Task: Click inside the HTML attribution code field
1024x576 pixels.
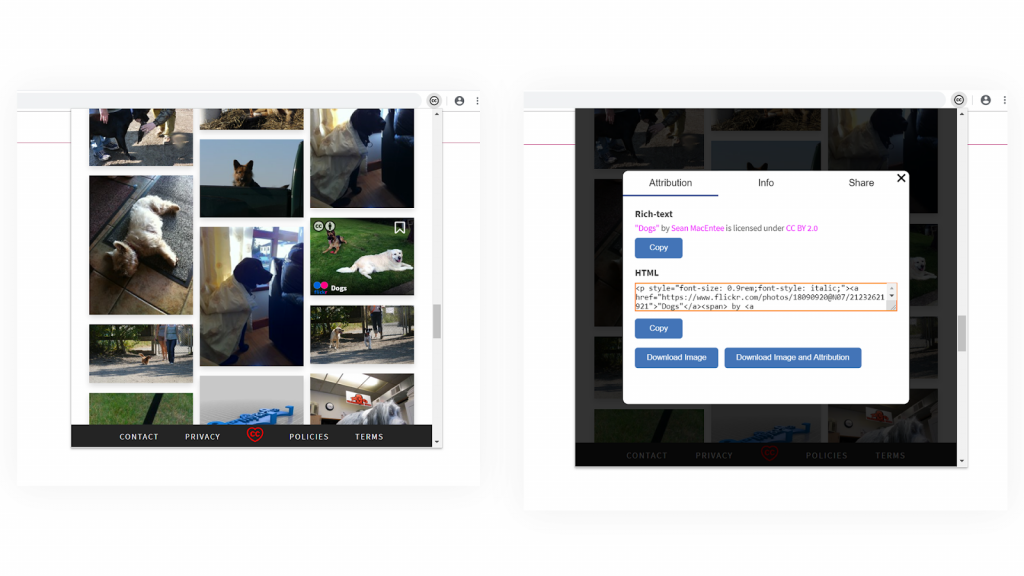Action: tap(766, 297)
